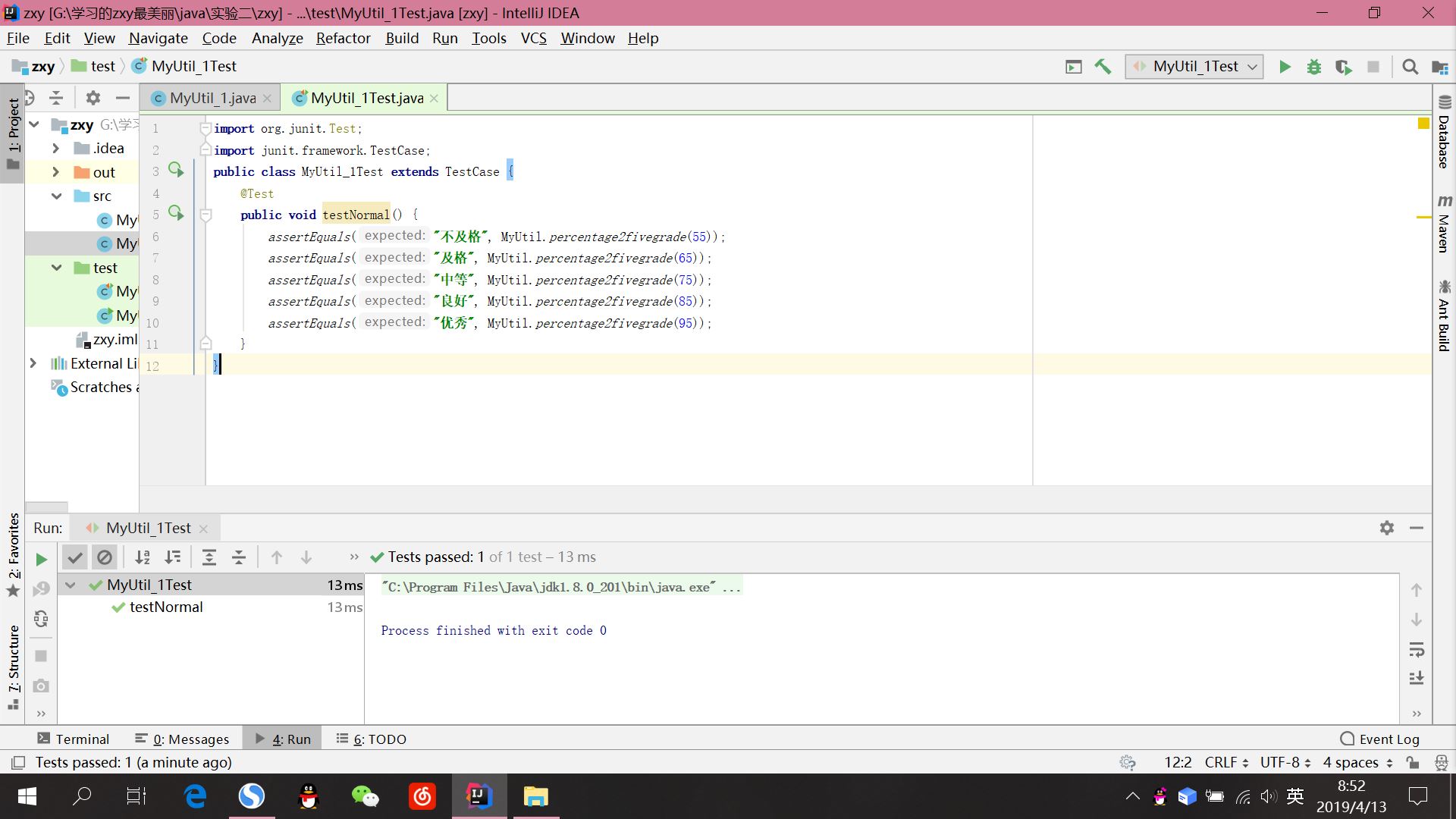
Task: Change UTF-8 file encoding
Action: point(1285,762)
